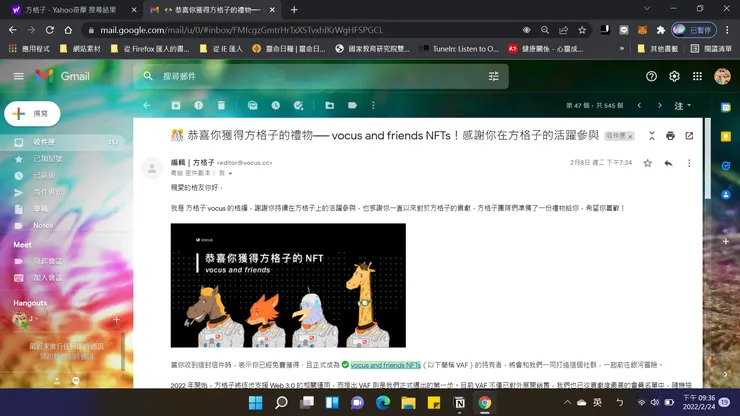Go to the older email arrow
Screen dimensions: 740x416
[x=660, y=105]
